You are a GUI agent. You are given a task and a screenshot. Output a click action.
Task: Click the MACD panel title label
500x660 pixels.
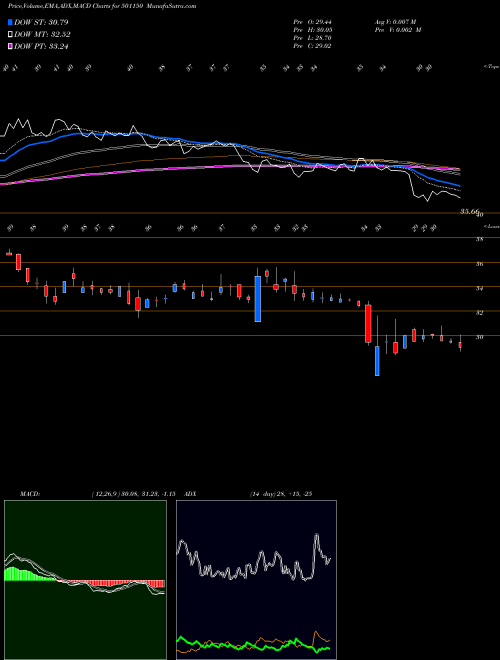pyautogui.click(x=29, y=494)
